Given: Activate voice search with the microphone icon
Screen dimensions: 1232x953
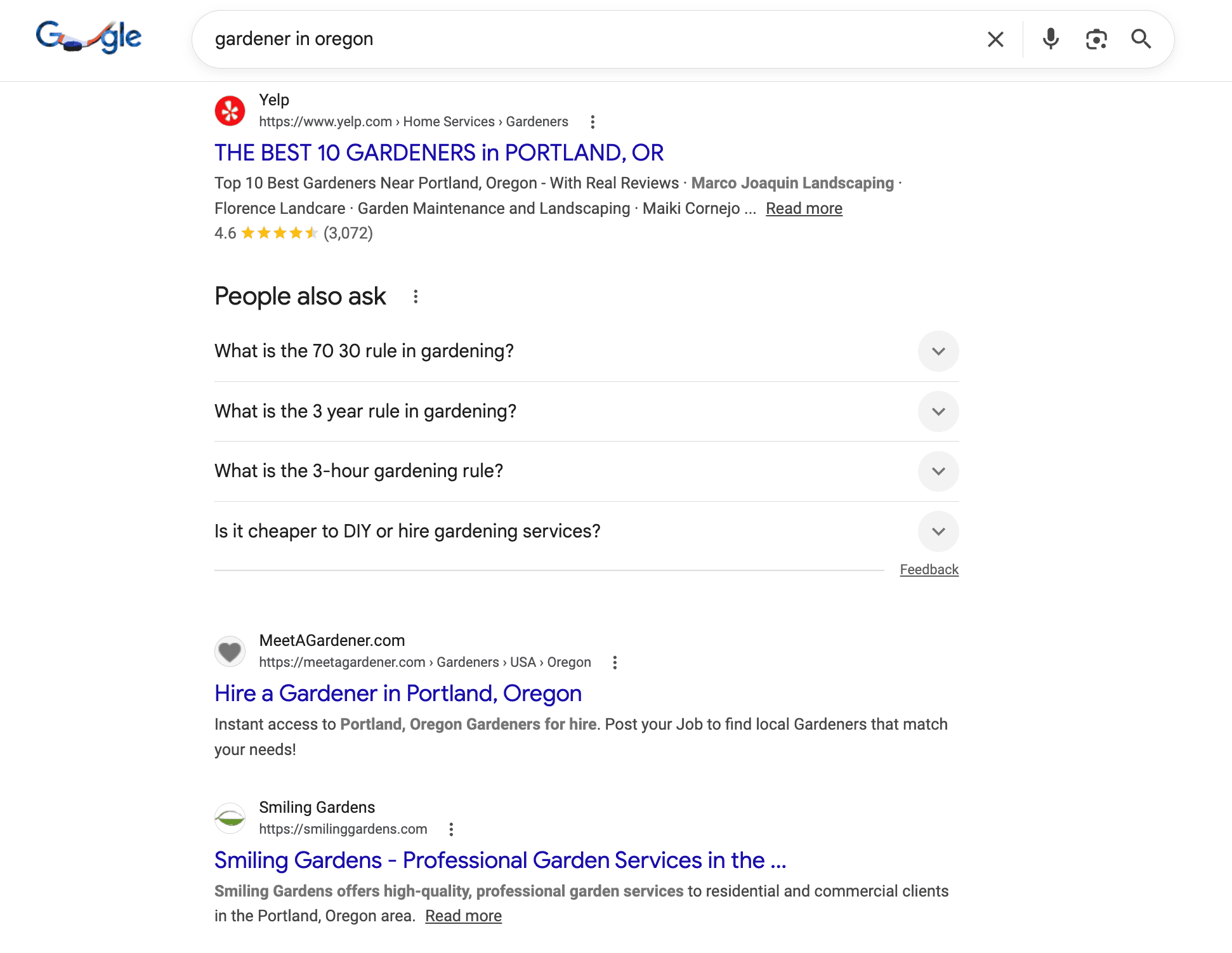Looking at the screenshot, I should 1050,39.
